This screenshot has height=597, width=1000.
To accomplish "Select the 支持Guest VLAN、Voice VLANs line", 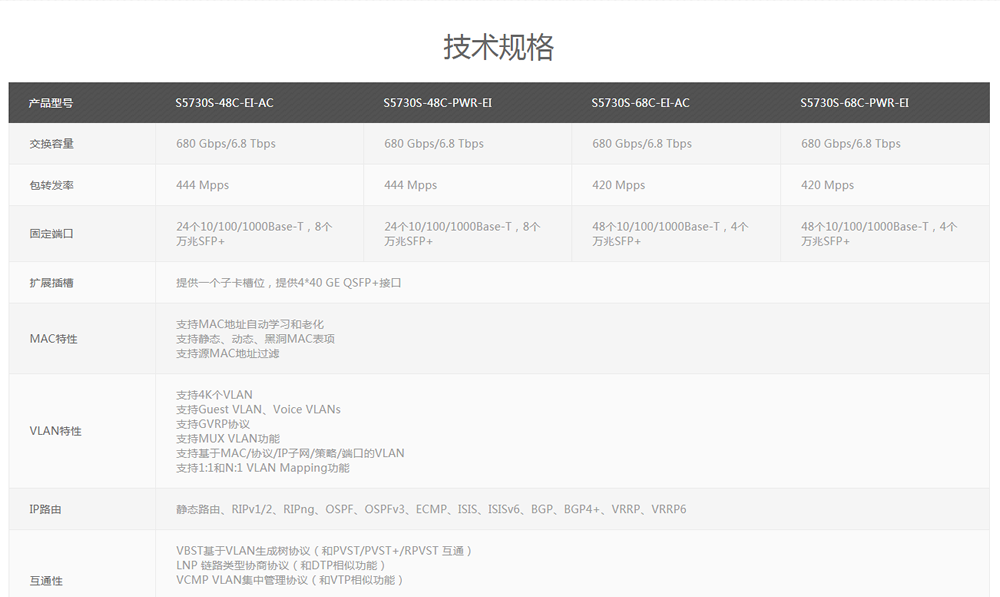I will coord(257,409).
